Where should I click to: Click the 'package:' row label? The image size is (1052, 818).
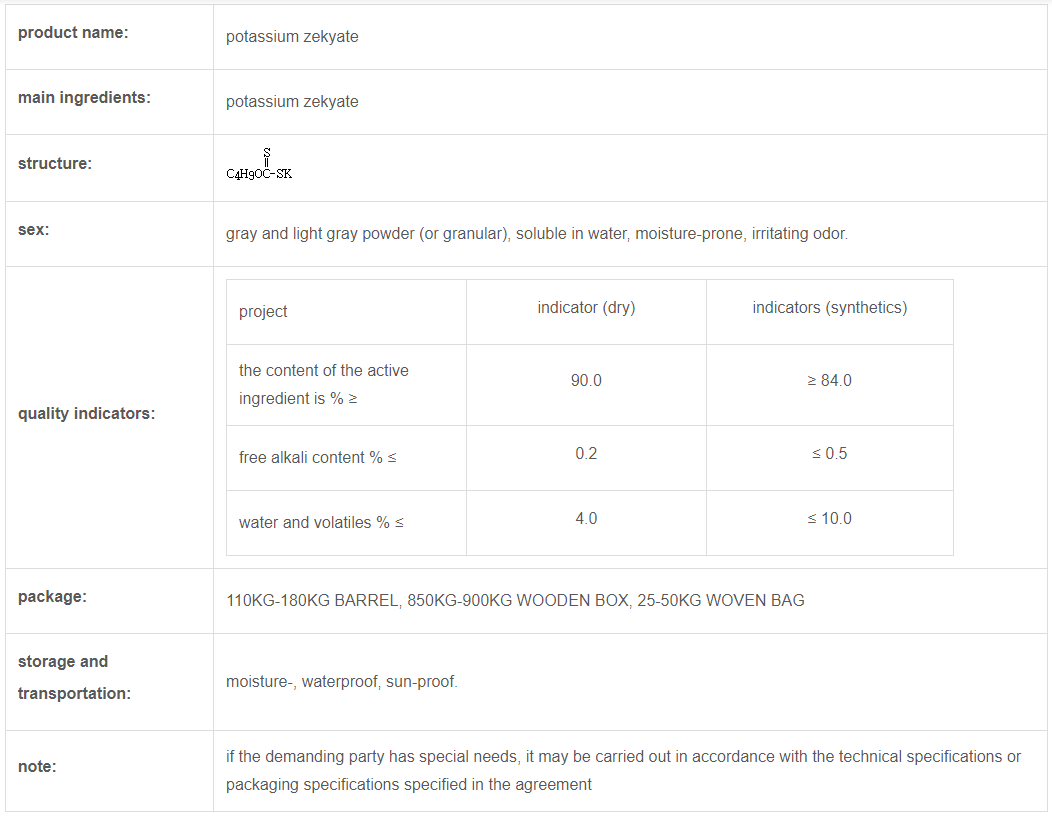(x=52, y=597)
